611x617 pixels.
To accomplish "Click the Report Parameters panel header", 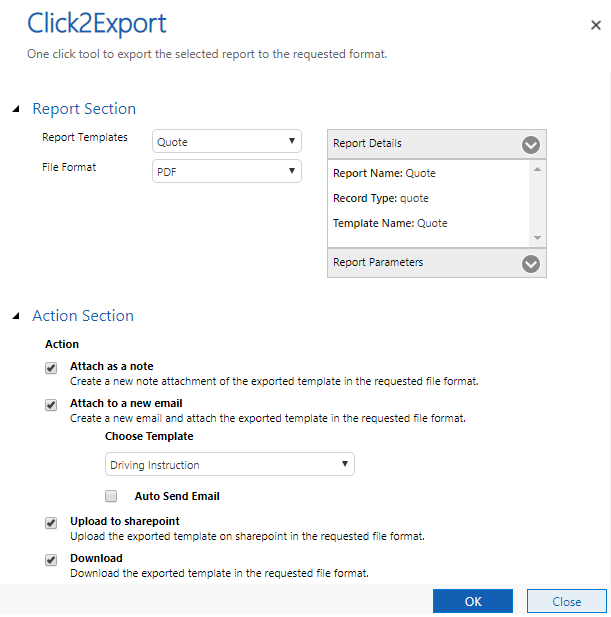I will click(x=437, y=263).
